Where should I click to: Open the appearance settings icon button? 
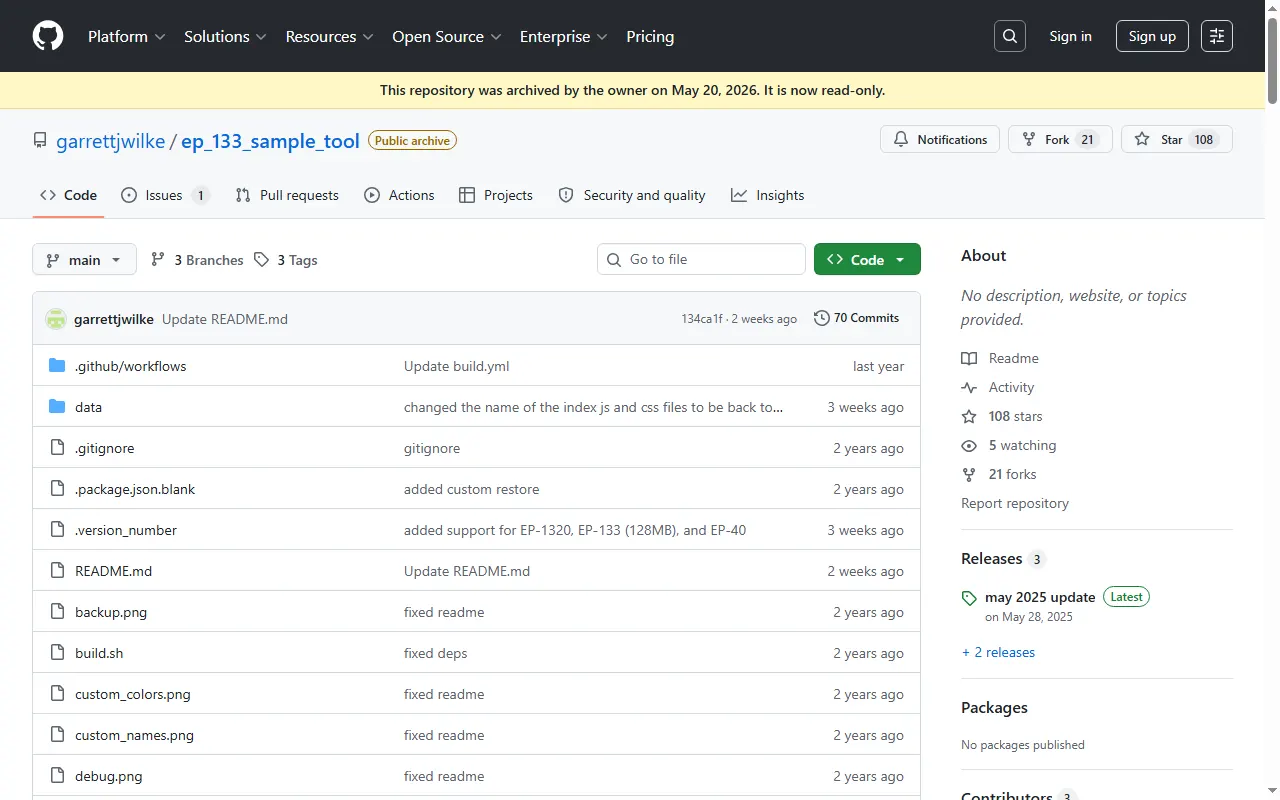(1217, 36)
